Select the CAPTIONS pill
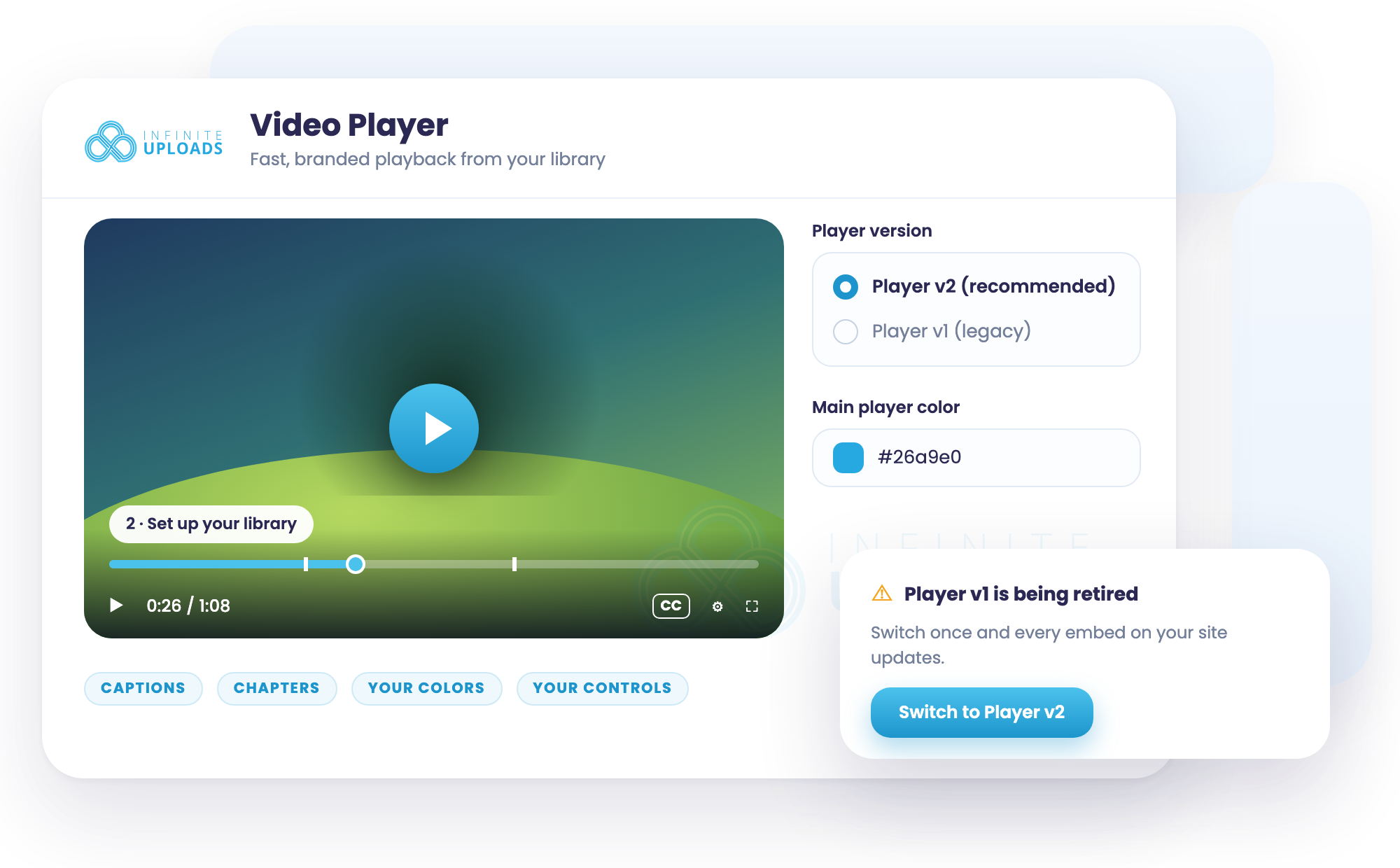Screen dimensions: 1400x868 pos(143,688)
